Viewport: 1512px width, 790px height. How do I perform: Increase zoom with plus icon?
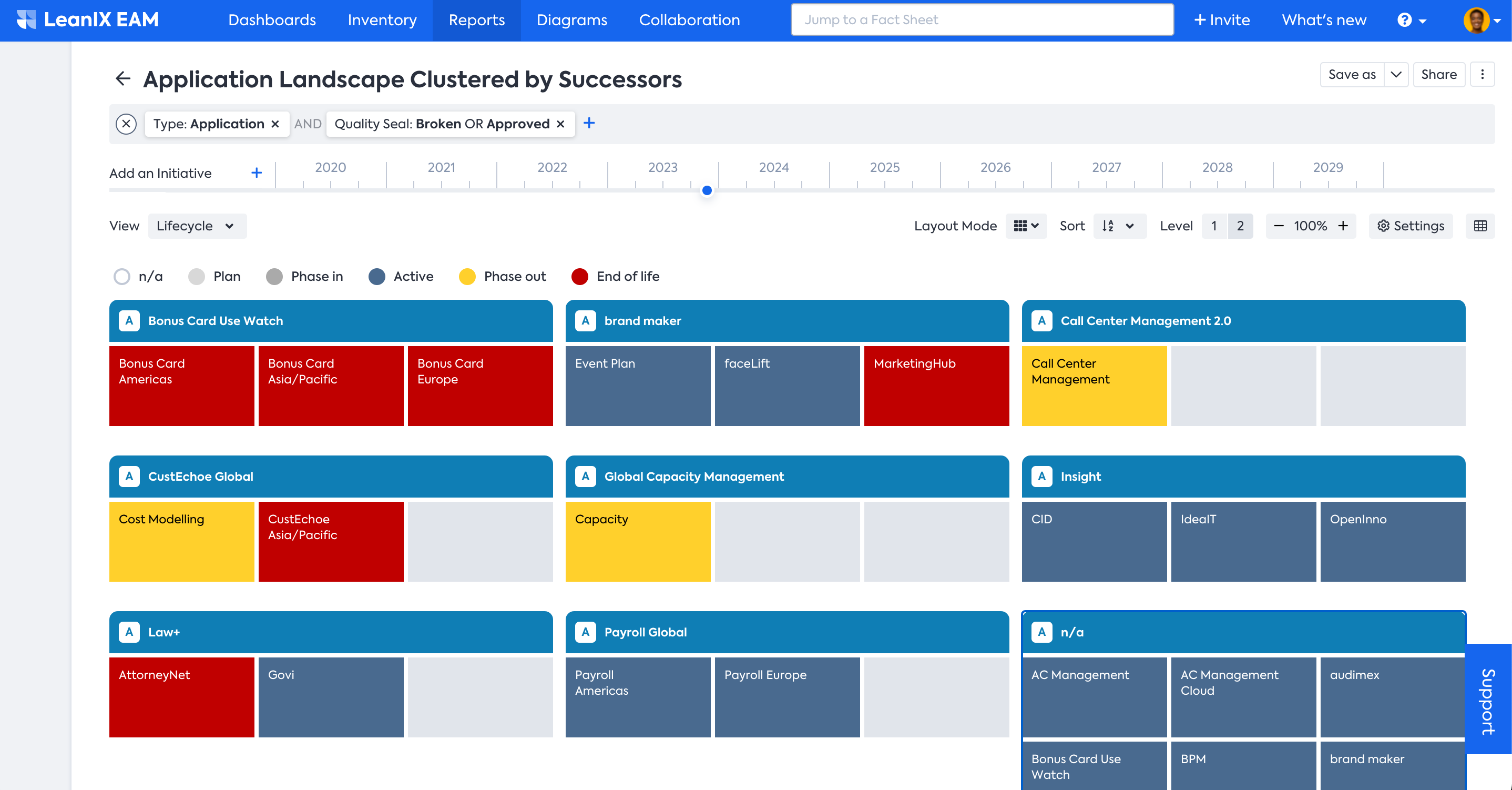[x=1343, y=226]
